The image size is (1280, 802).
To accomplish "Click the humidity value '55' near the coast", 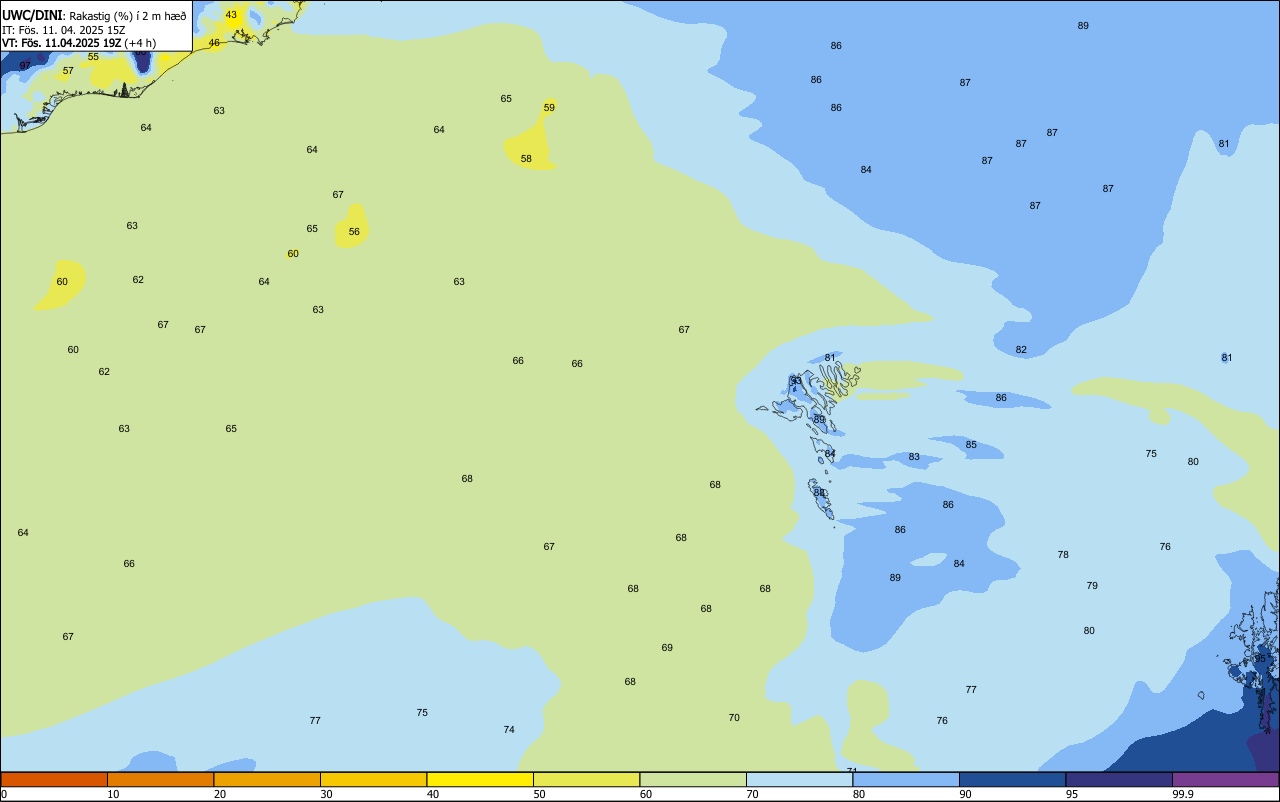I will (93, 57).
